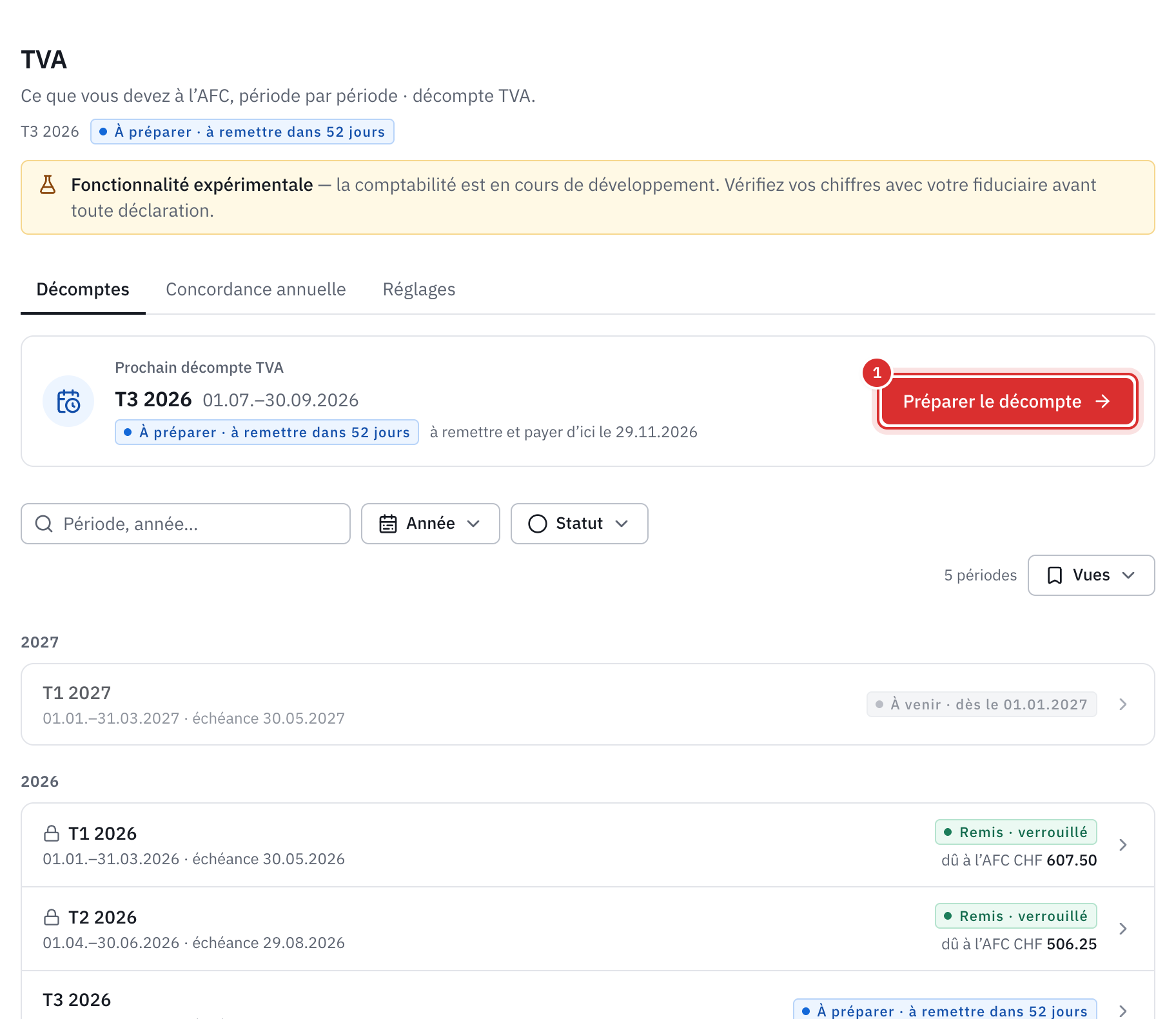1176x1019 pixels.
Task: Click the calendar clock icon beside Prochain décompte
Action: (68, 401)
